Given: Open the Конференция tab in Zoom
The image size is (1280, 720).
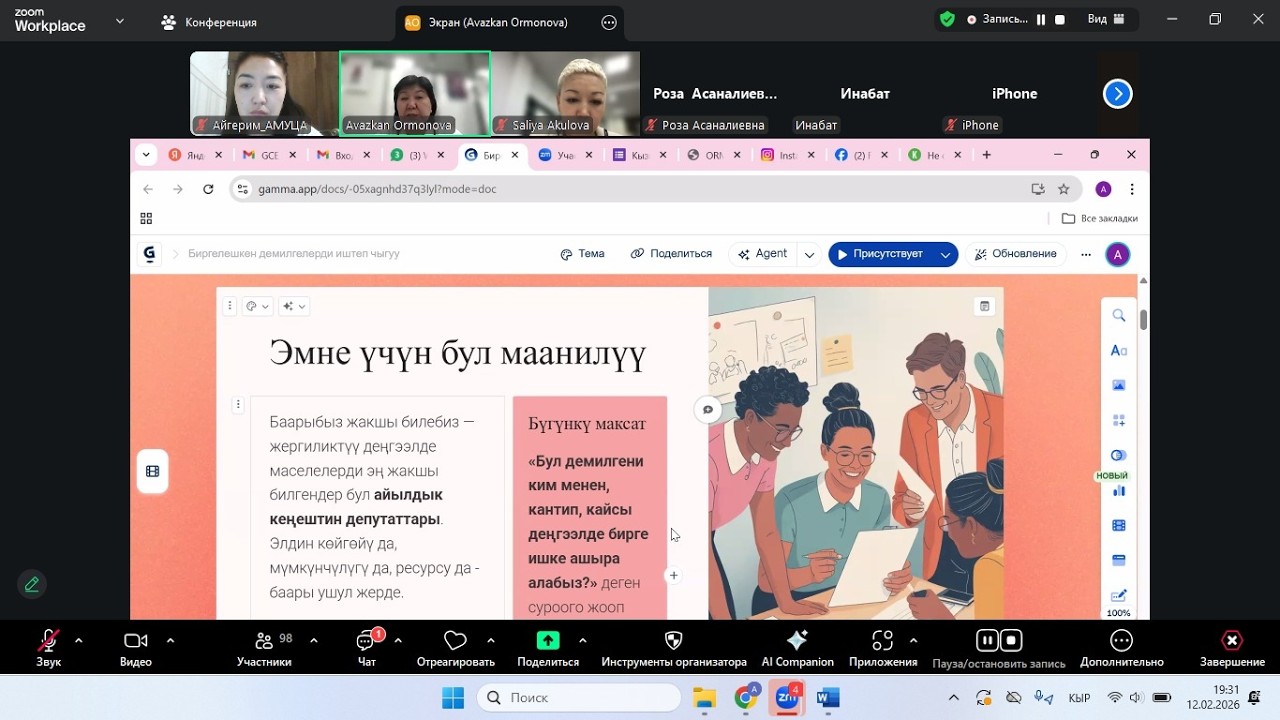Looking at the screenshot, I should [209, 22].
